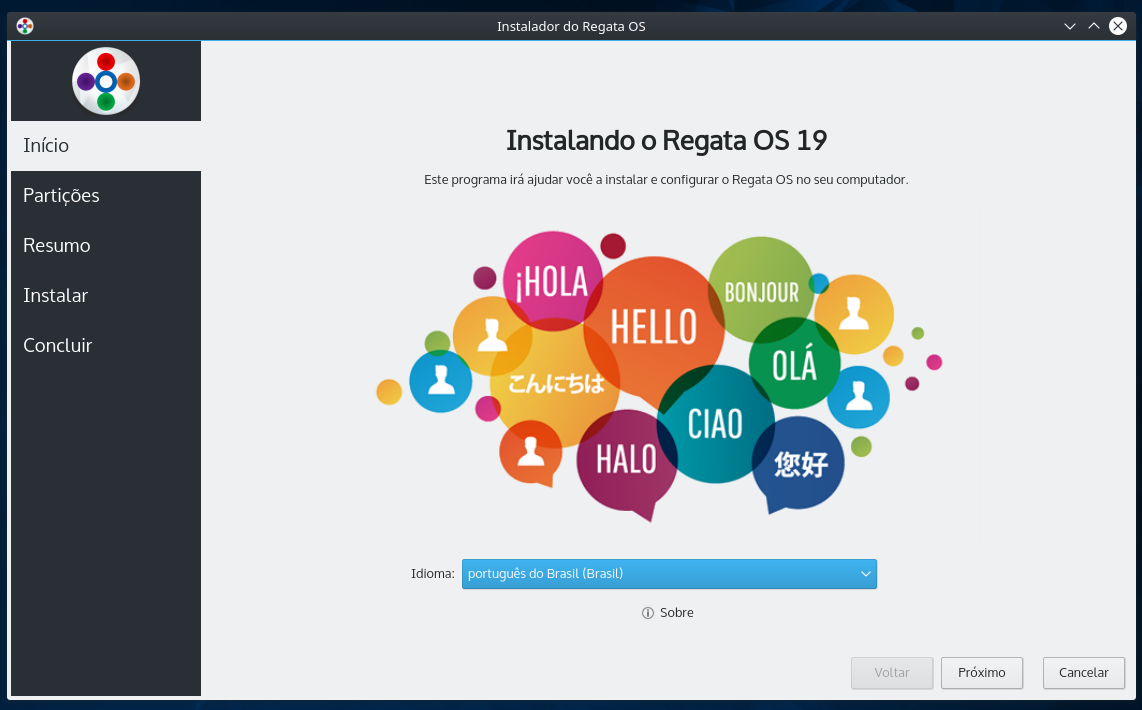Click the info icon beside Sobre

pyautogui.click(x=649, y=613)
